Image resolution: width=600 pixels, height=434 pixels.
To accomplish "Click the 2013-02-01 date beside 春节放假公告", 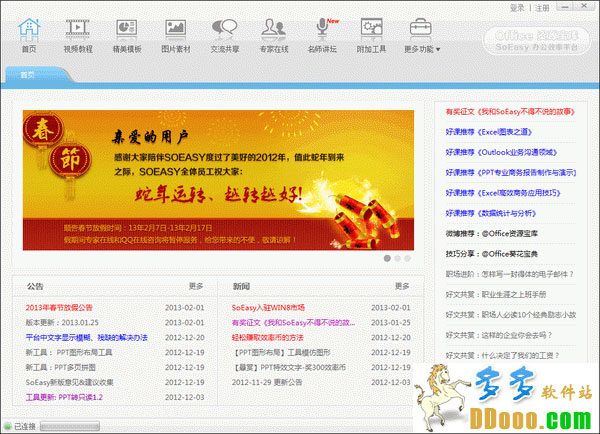I will pyautogui.click(x=184, y=307).
